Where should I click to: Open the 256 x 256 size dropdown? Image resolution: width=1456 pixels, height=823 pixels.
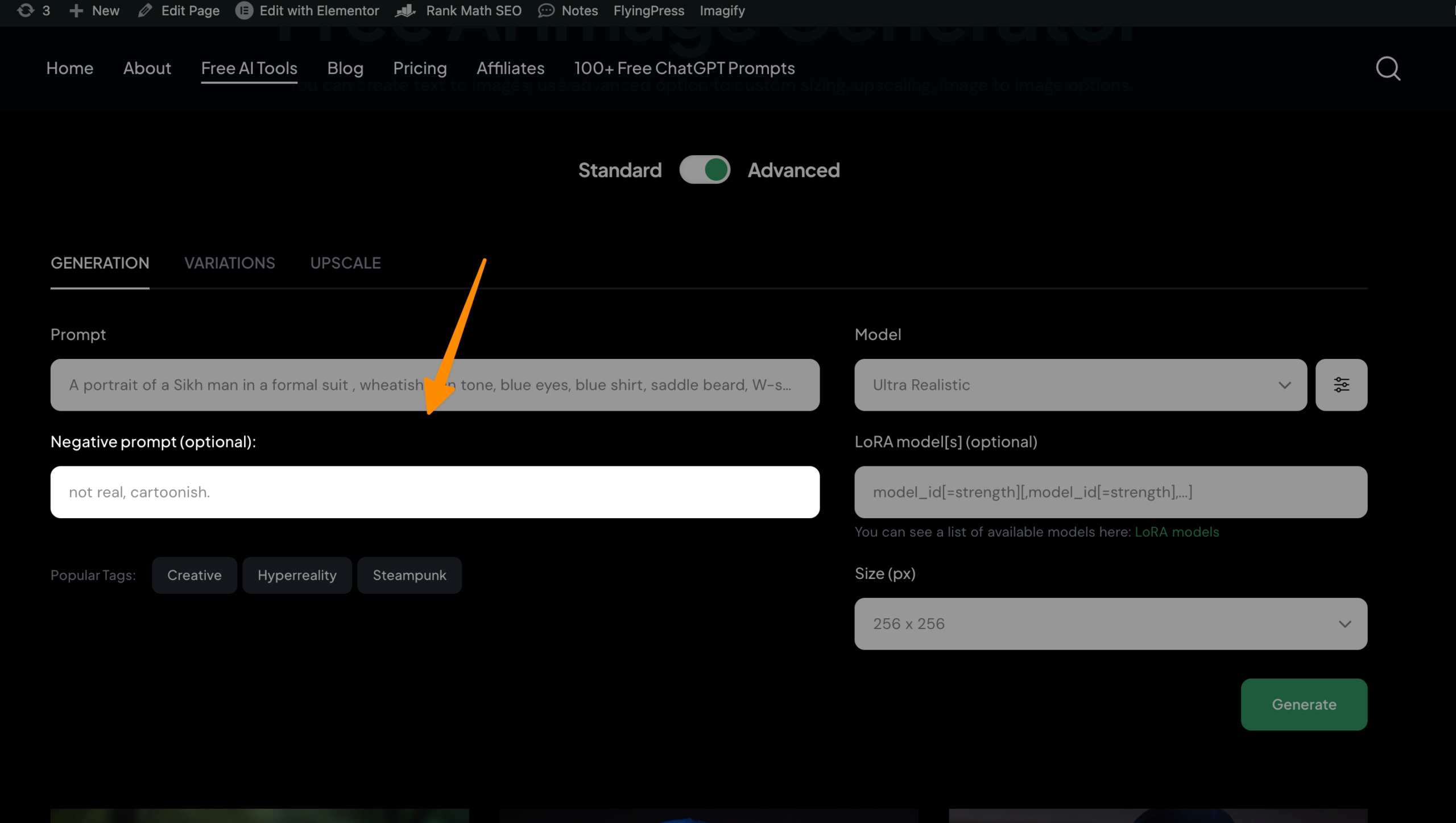(x=1110, y=624)
